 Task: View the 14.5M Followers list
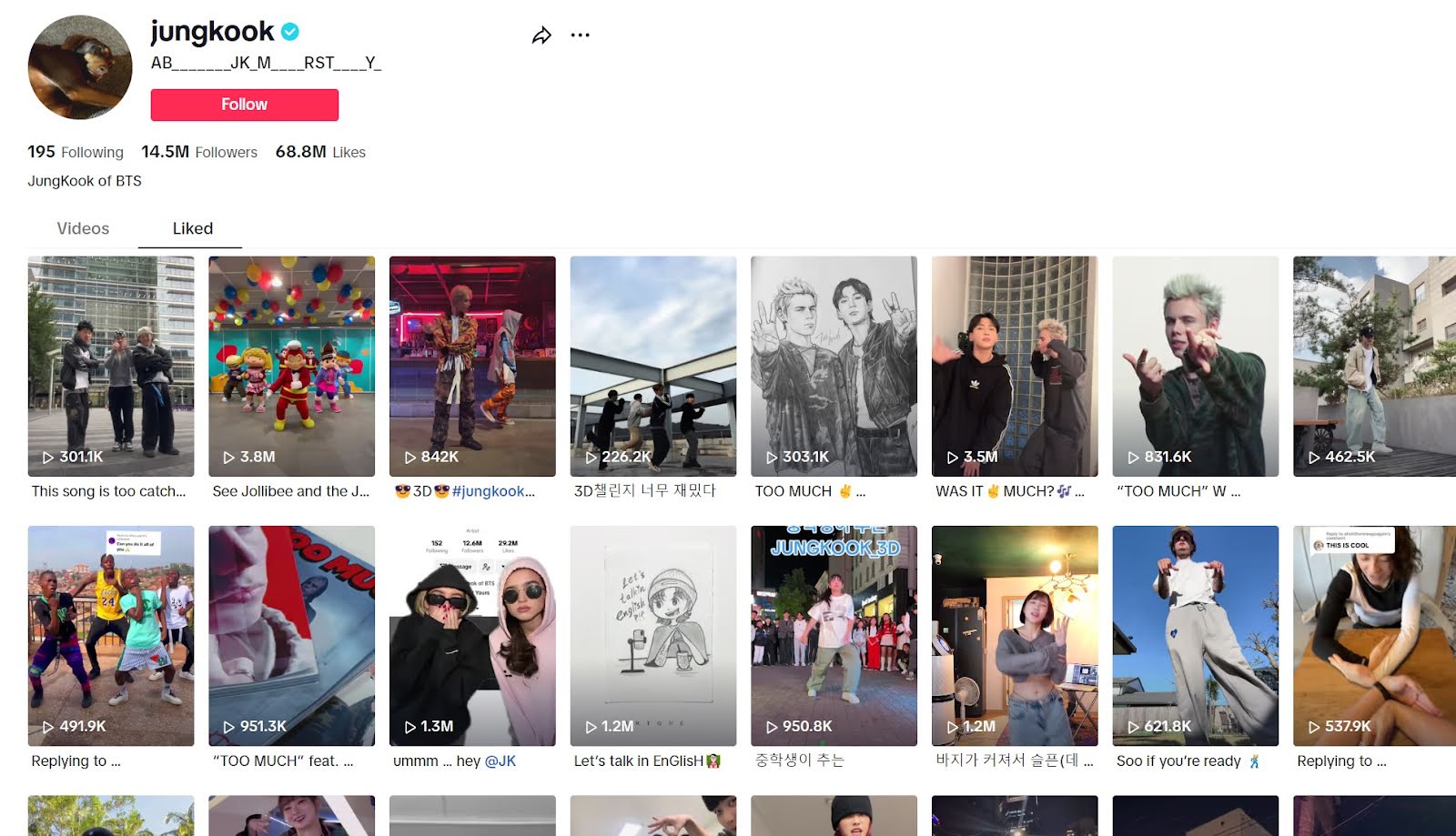199,152
